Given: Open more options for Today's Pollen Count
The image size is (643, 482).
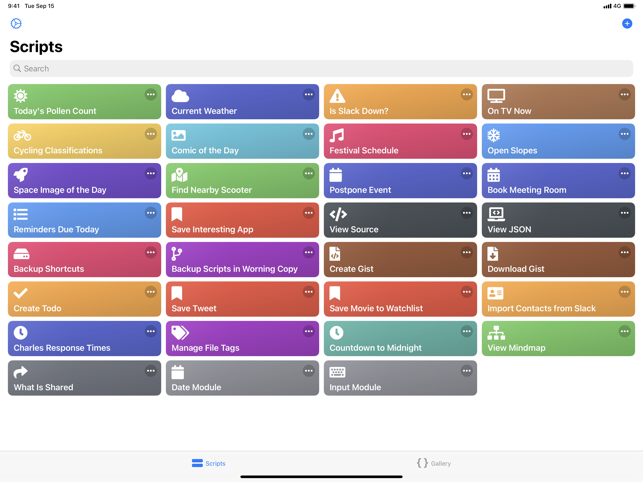Looking at the screenshot, I should [x=151, y=95].
